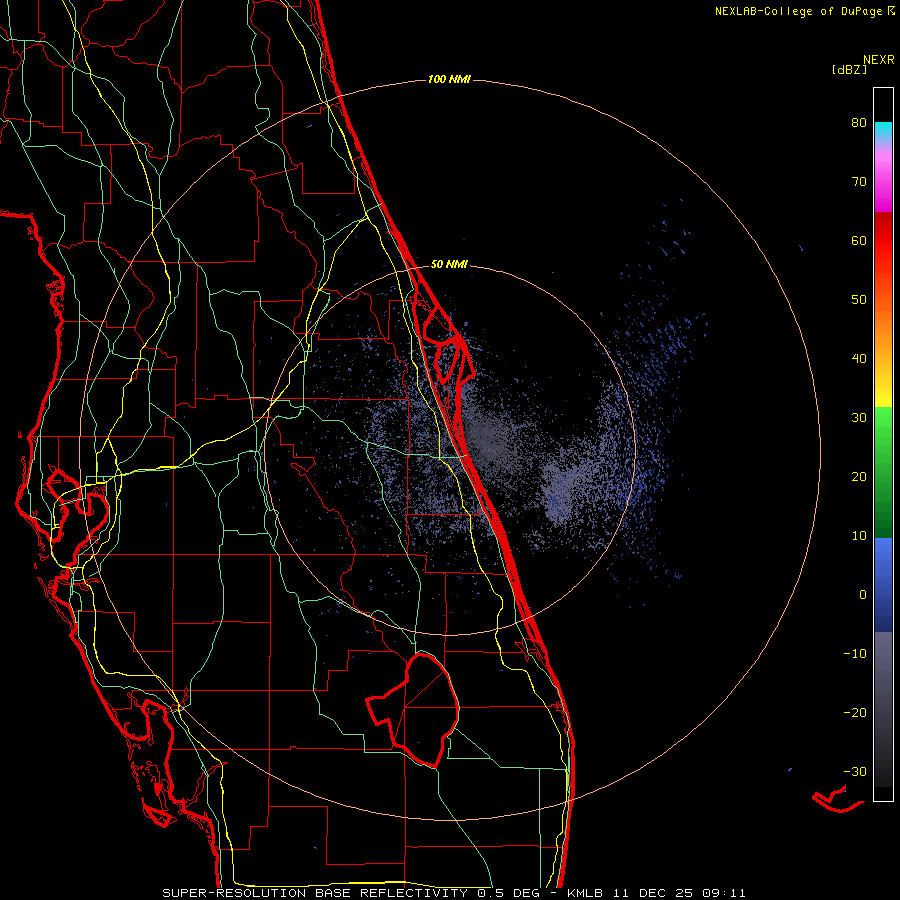
Task: Click the 10 value on the dBZ scale
Action: (x=859, y=536)
